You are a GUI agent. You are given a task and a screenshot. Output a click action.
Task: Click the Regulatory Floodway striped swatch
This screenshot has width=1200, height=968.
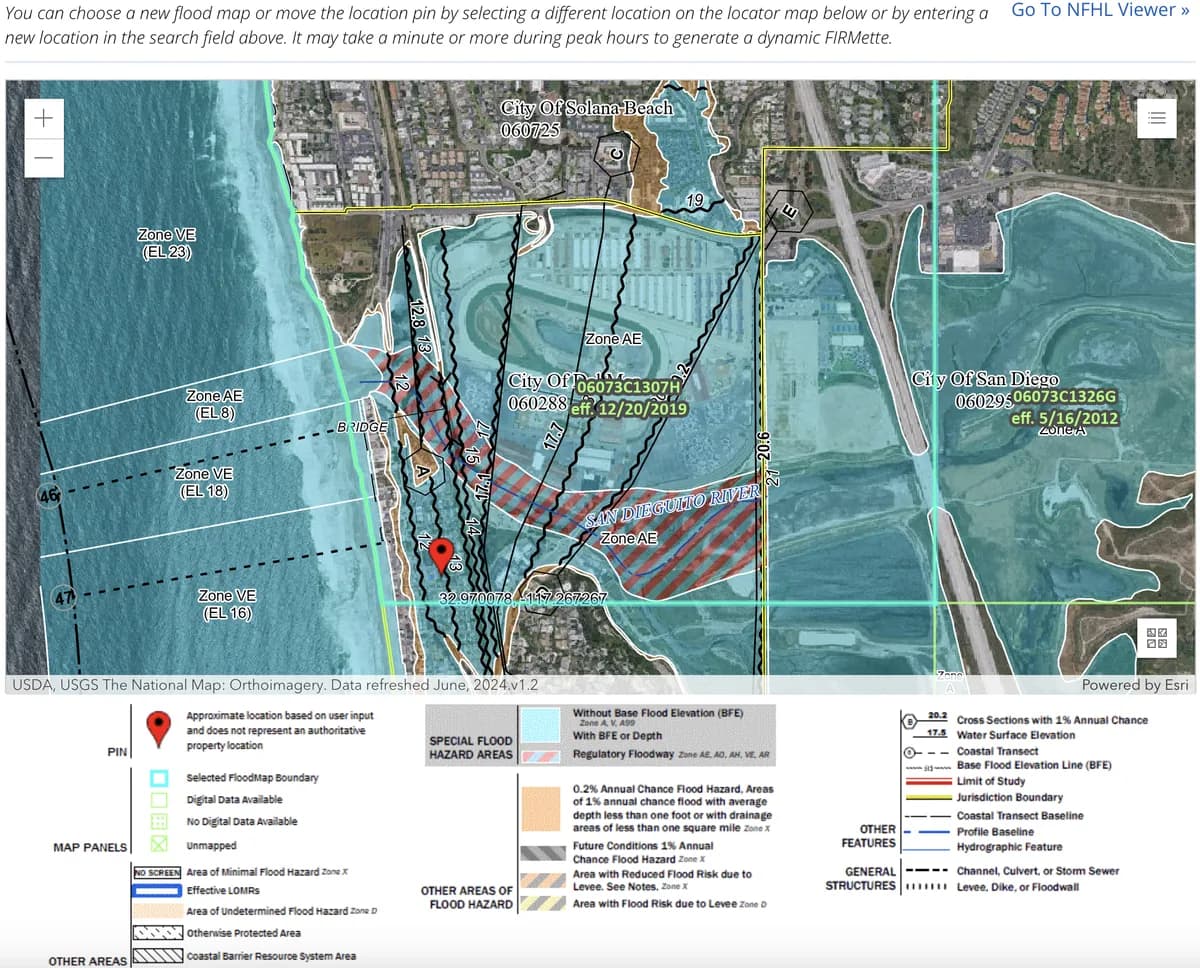(540, 755)
